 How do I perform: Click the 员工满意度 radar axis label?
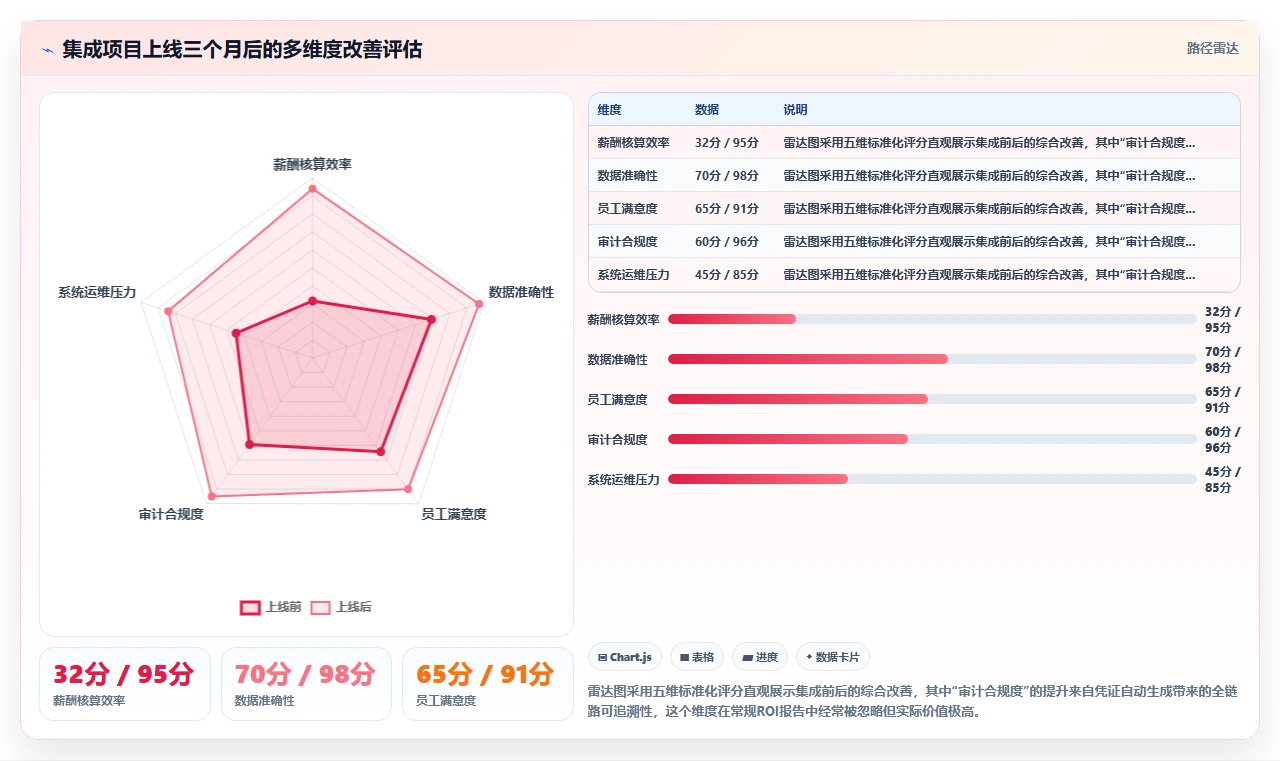click(454, 514)
